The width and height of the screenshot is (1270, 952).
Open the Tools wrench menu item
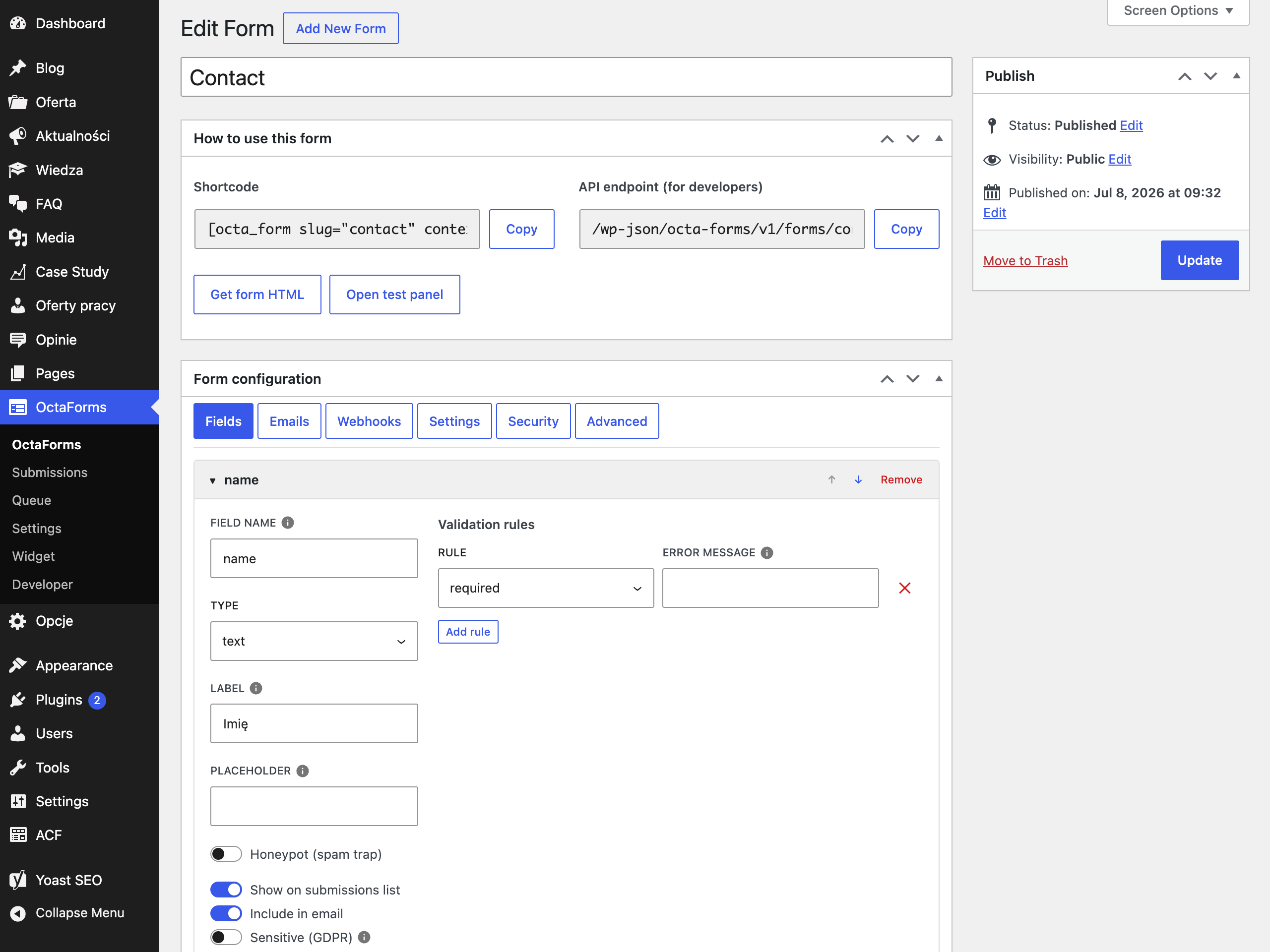tap(79, 767)
